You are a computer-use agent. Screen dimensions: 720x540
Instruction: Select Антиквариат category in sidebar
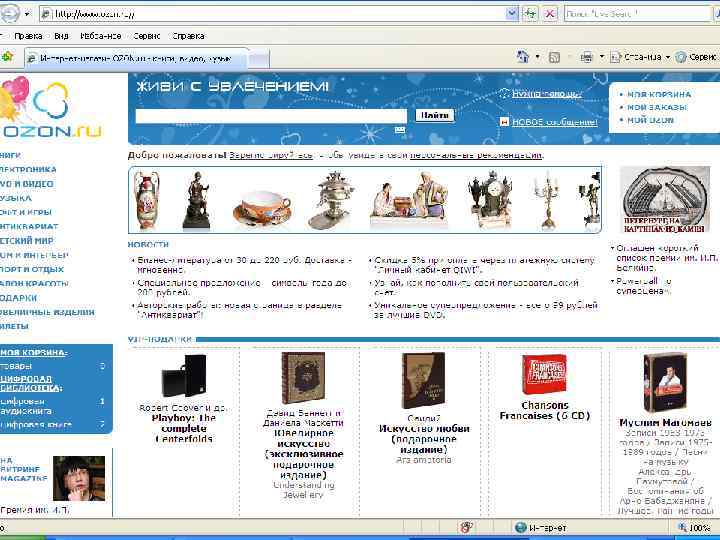29,226
